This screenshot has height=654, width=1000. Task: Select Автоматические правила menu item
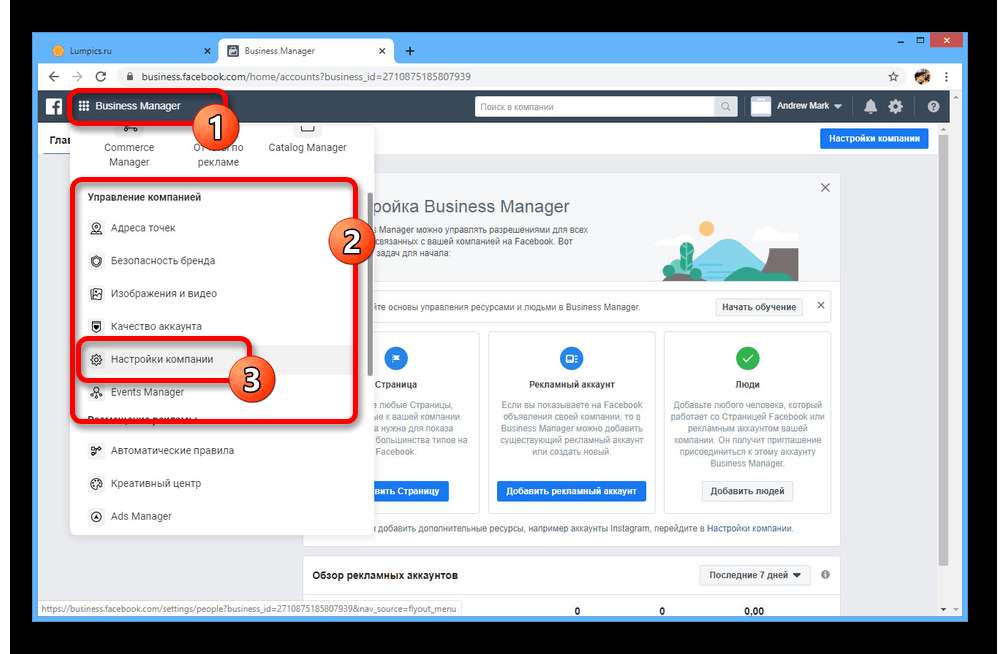point(172,450)
